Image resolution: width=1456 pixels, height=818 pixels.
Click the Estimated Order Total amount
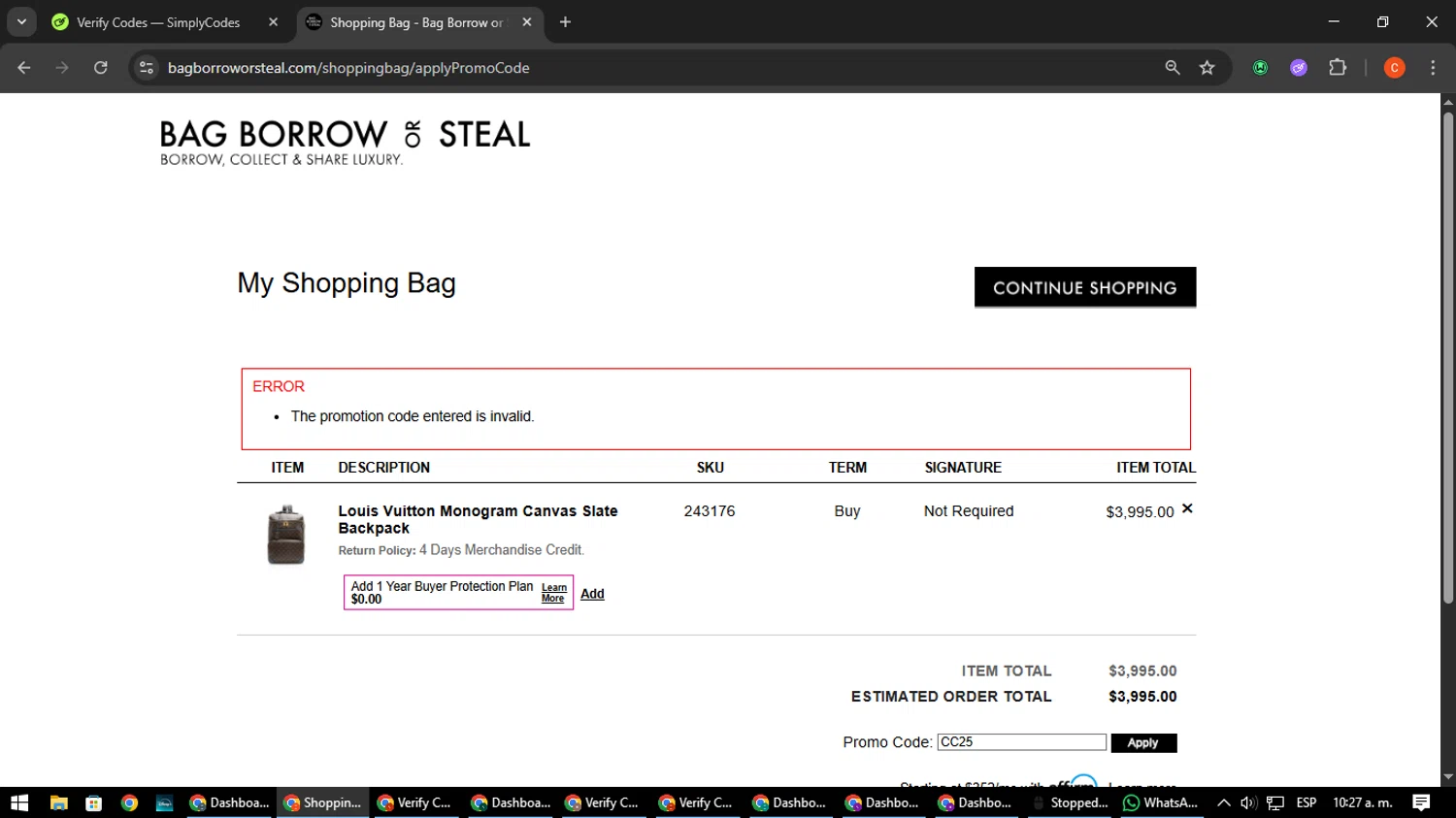point(1142,697)
